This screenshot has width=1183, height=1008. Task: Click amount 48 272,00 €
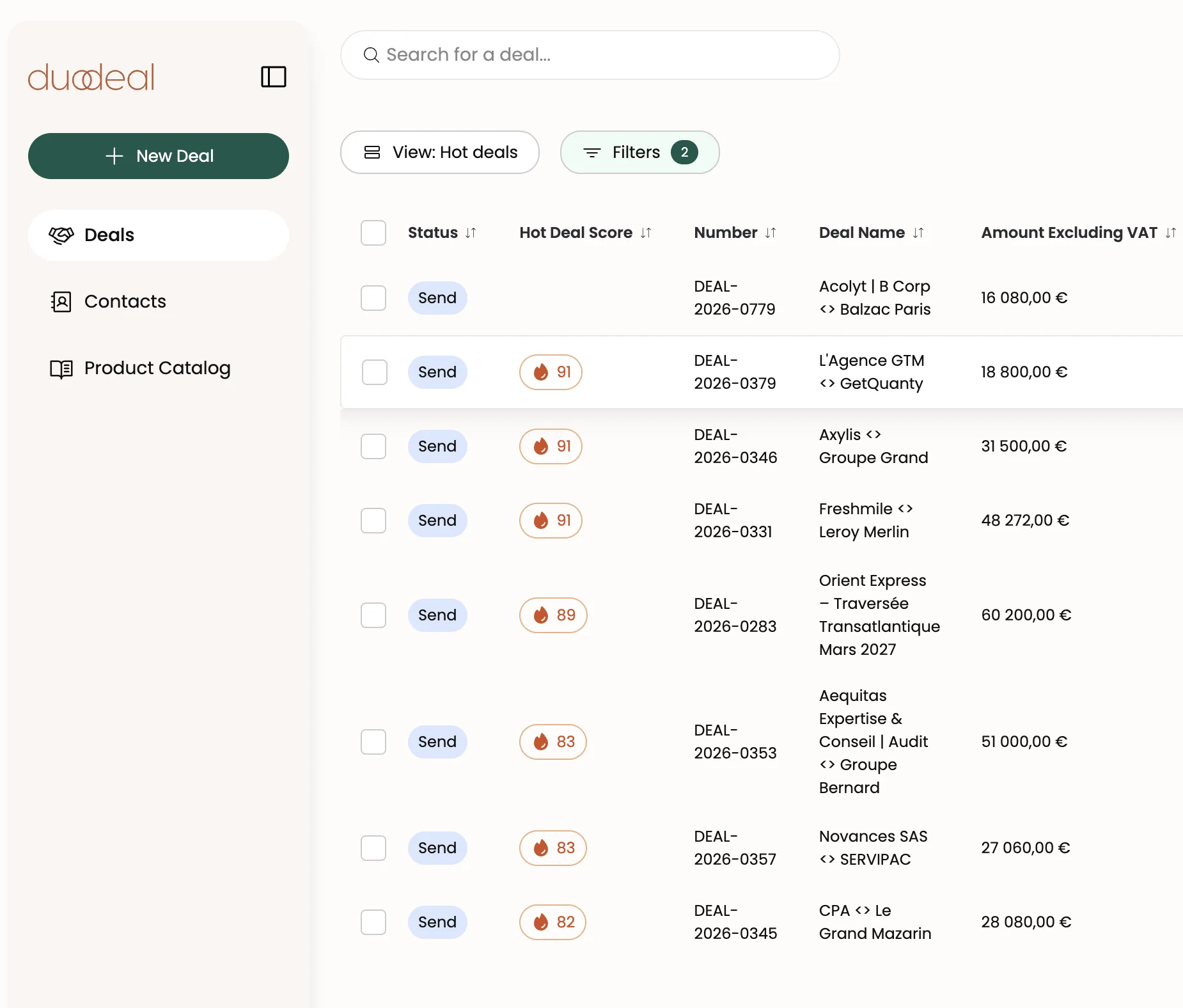point(1025,521)
